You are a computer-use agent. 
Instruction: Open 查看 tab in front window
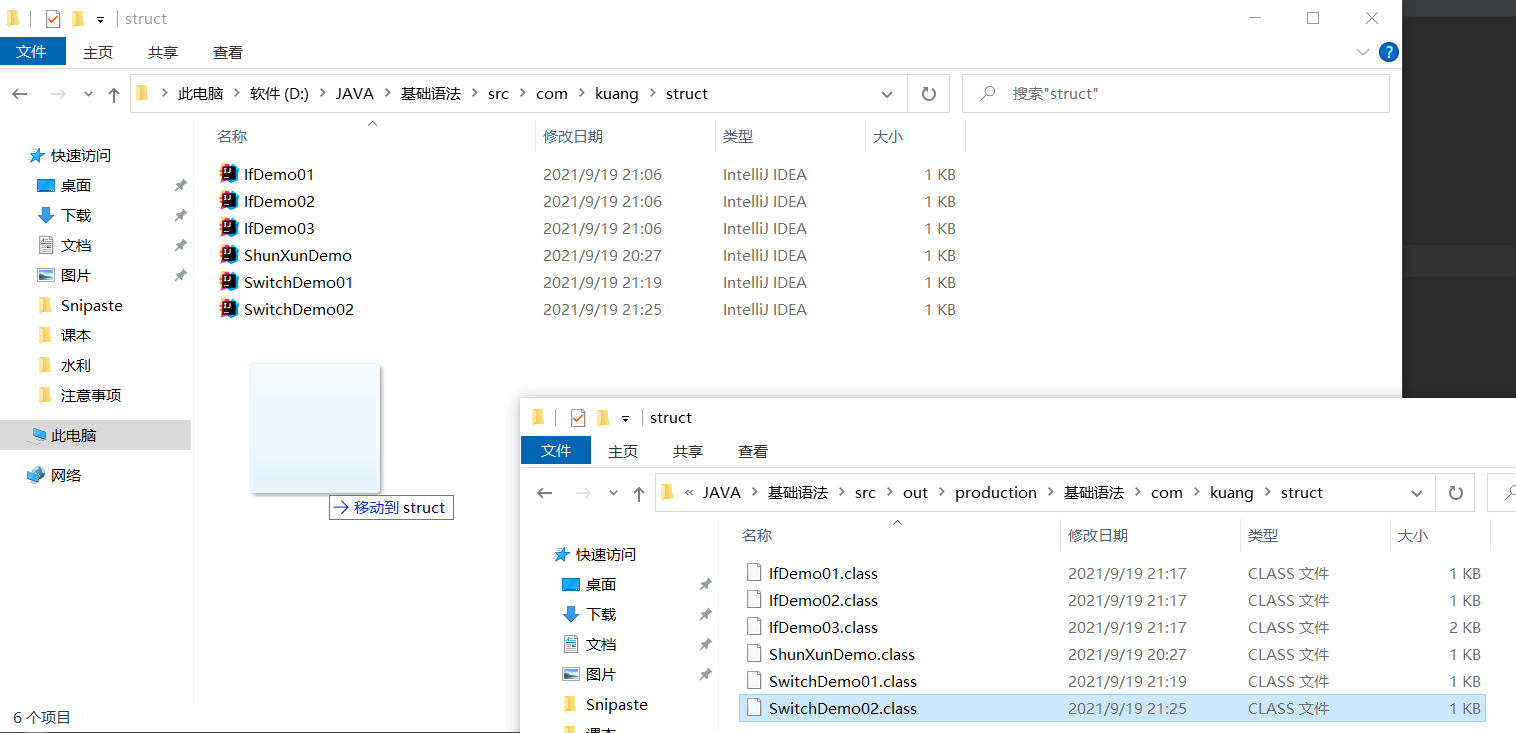pyautogui.click(x=753, y=451)
